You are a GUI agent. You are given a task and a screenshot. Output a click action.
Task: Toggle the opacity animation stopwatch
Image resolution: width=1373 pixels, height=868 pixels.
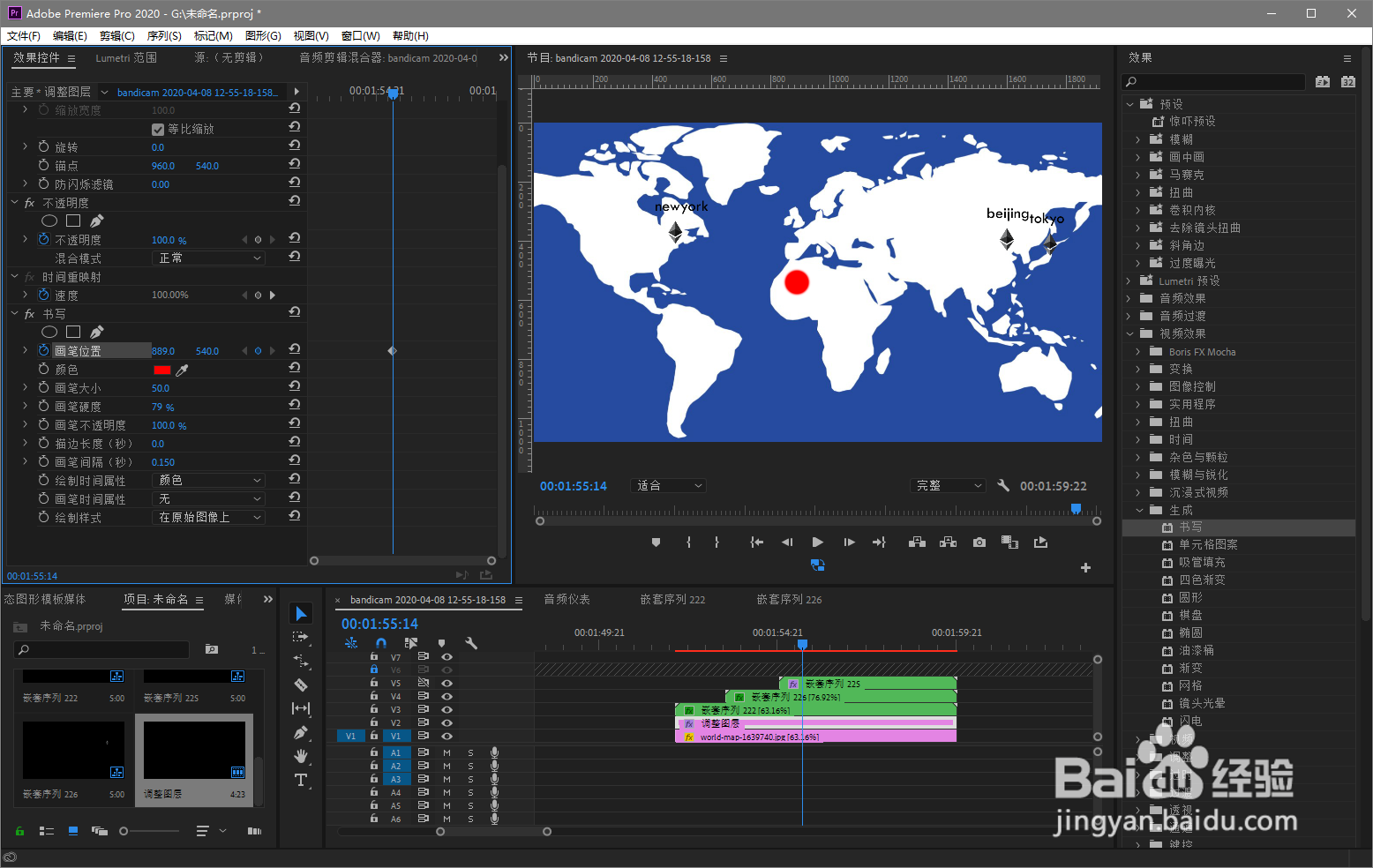(x=43, y=239)
